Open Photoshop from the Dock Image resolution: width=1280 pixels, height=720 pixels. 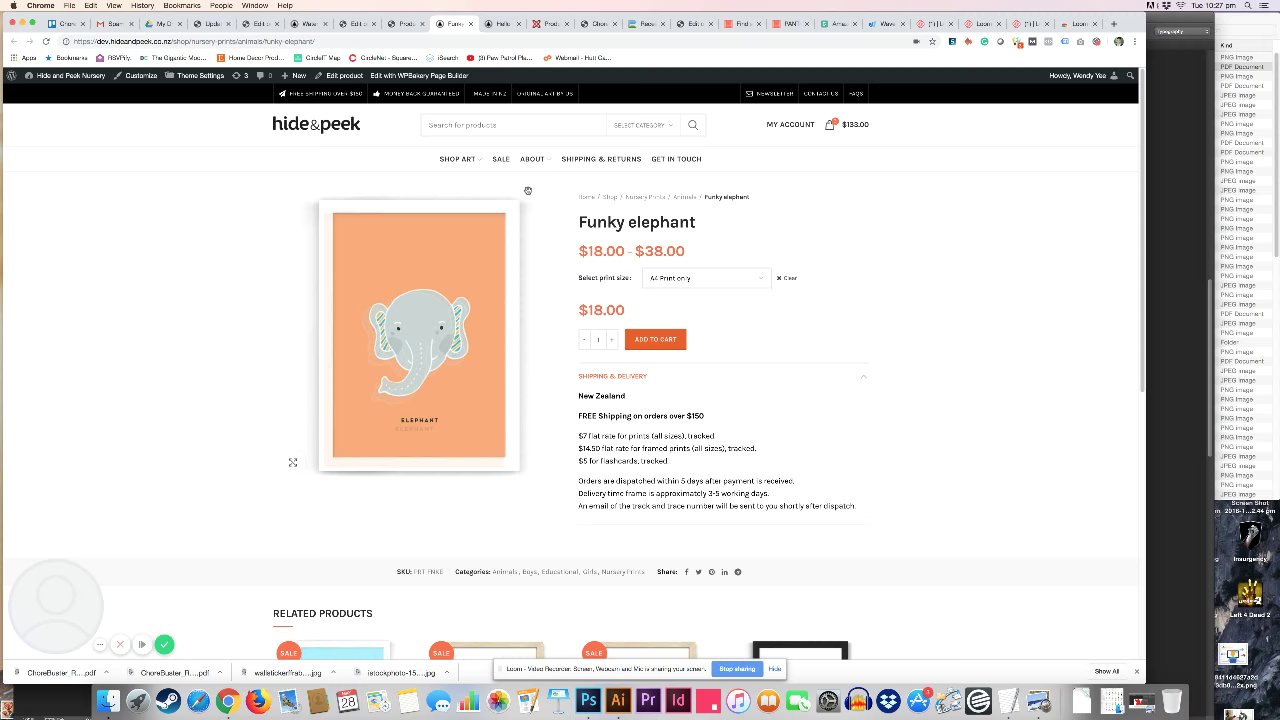(x=588, y=701)
